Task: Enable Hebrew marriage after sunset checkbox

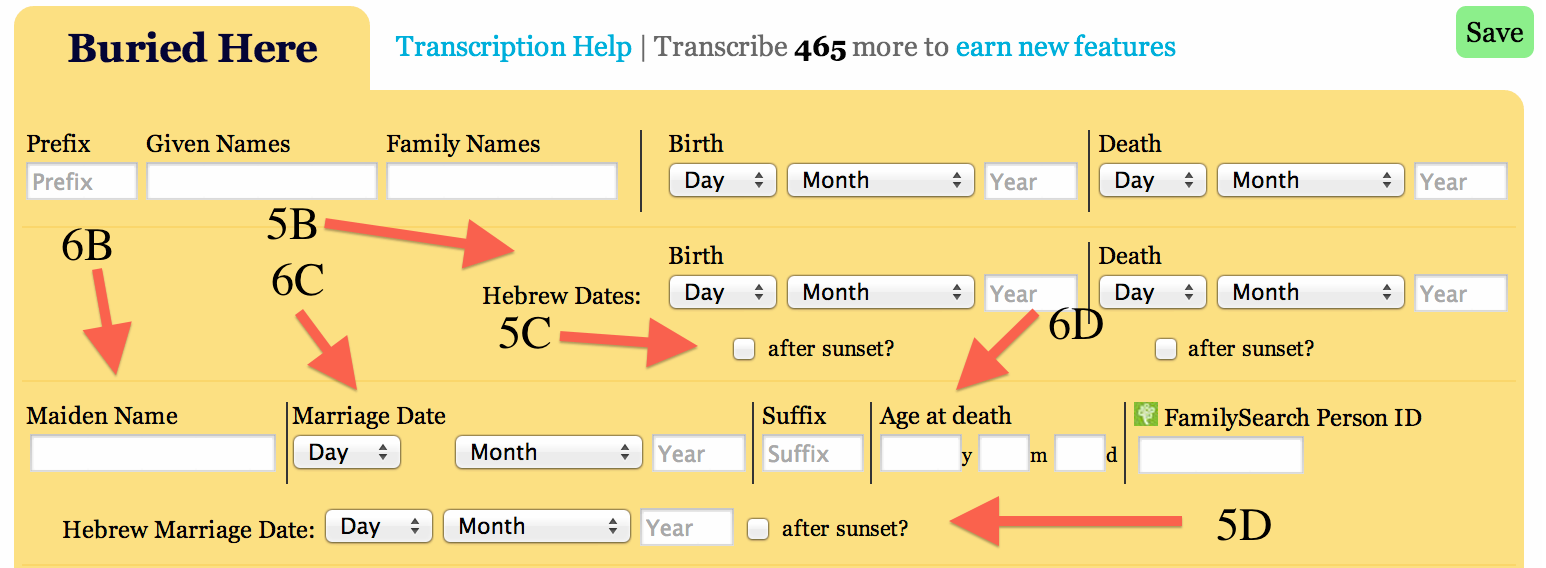Action: pyautogui.click(x=758, y=529)
